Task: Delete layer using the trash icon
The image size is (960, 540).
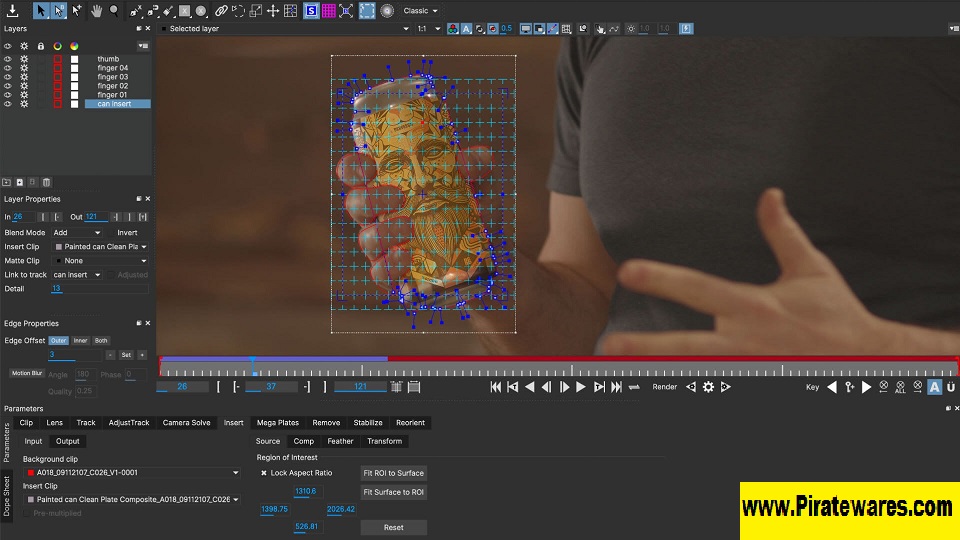Action: tap(46, 182)
